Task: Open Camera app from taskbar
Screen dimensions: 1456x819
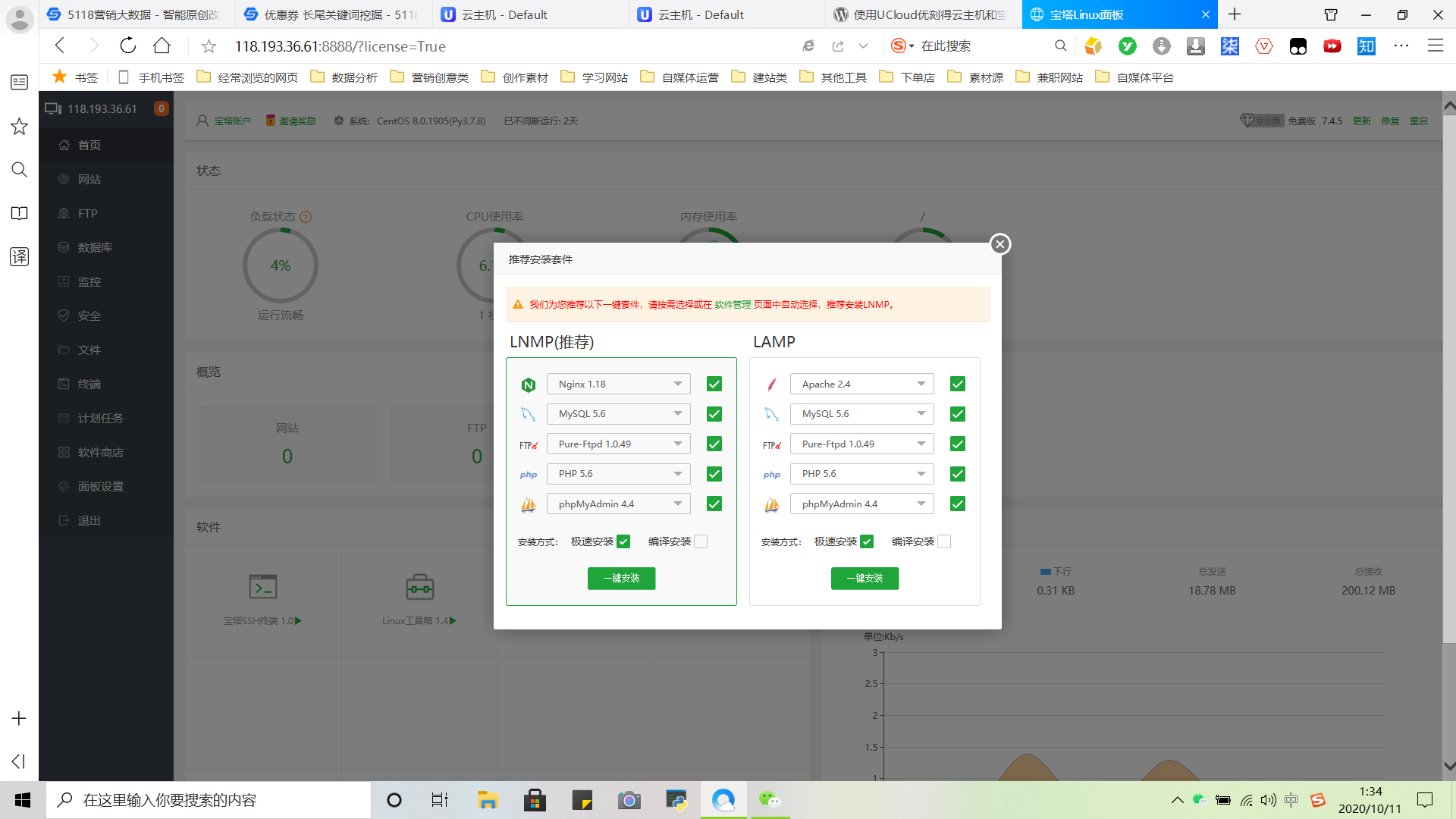Action: (629, 800)
